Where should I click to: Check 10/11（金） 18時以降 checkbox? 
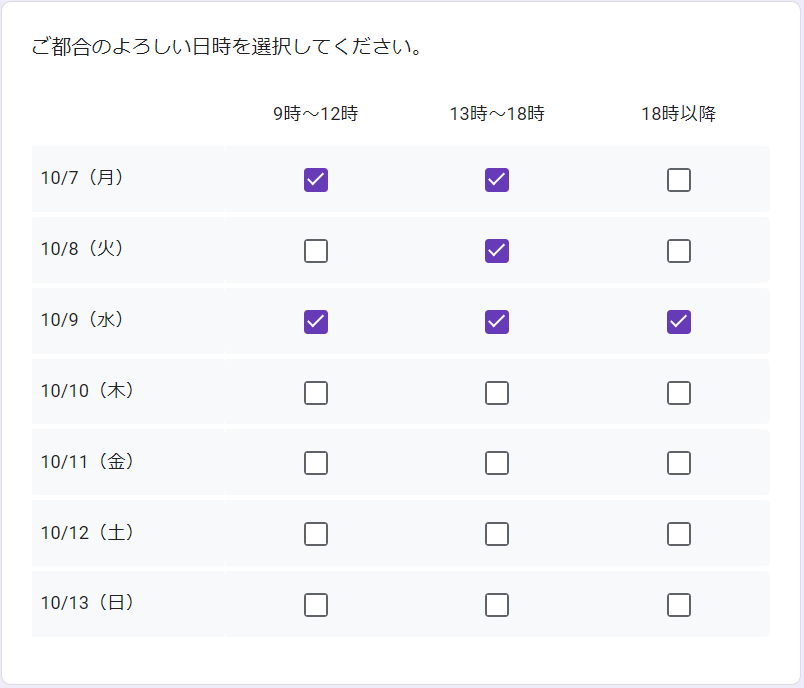click(x=679, y=463)
